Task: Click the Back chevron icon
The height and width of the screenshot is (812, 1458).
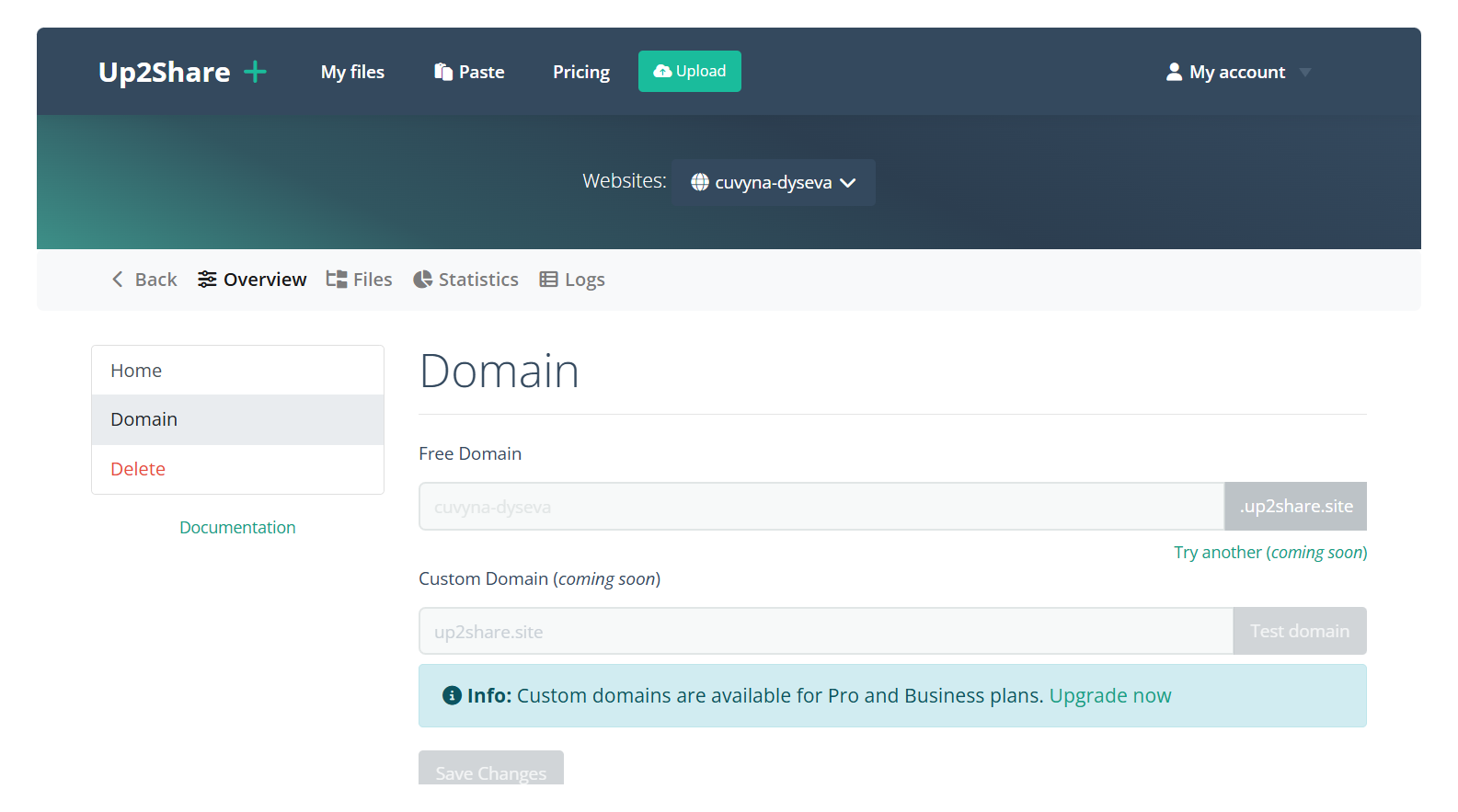Action: (117, 280)
